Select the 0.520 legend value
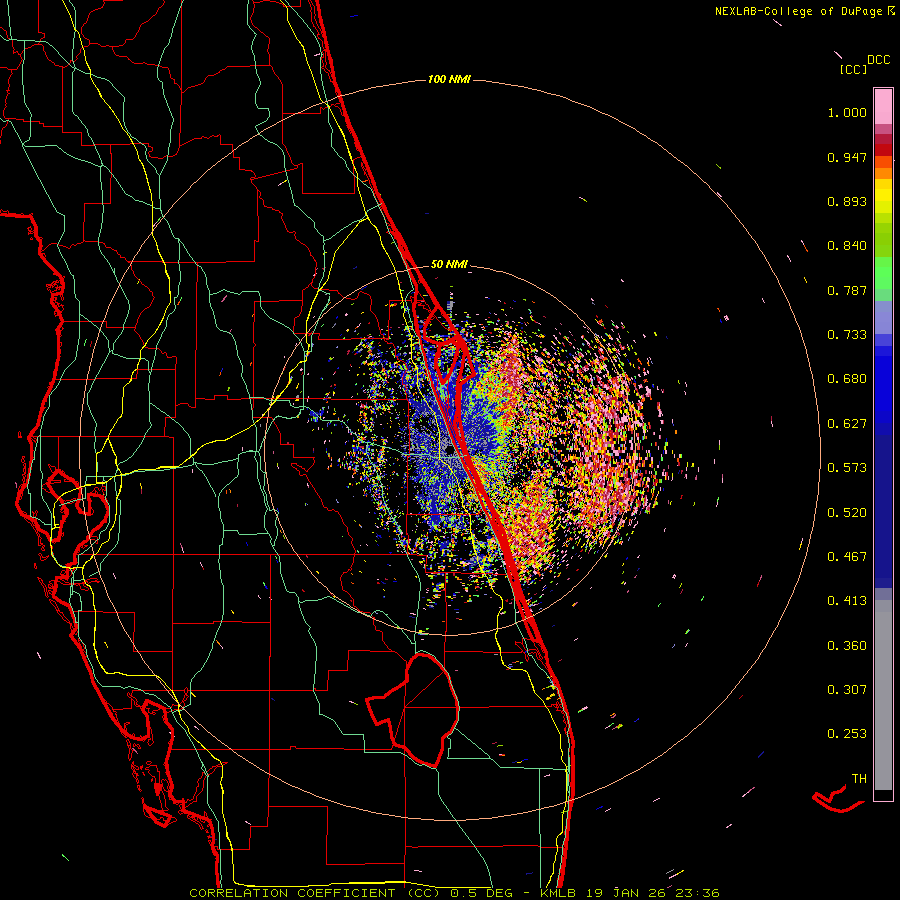The image size is (900, 900). point(847,513)
